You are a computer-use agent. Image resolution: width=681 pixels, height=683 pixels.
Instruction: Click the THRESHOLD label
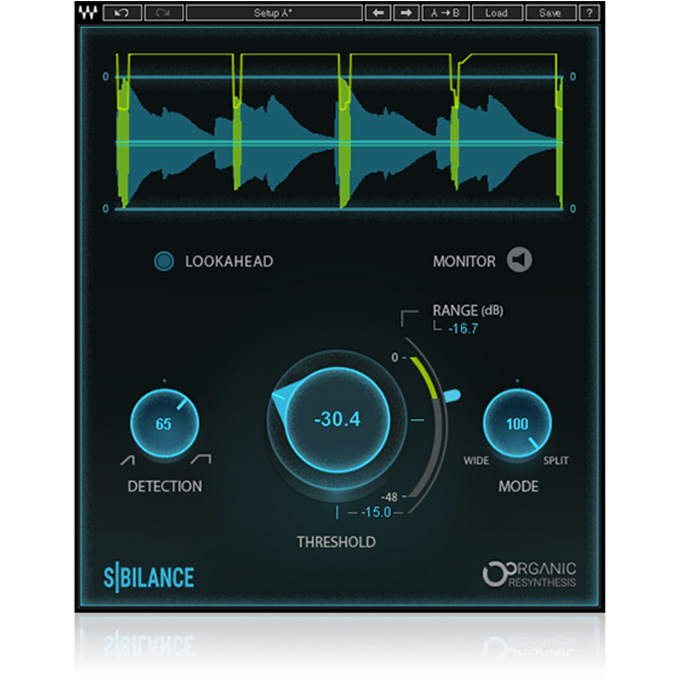click(x=336, y=542)
